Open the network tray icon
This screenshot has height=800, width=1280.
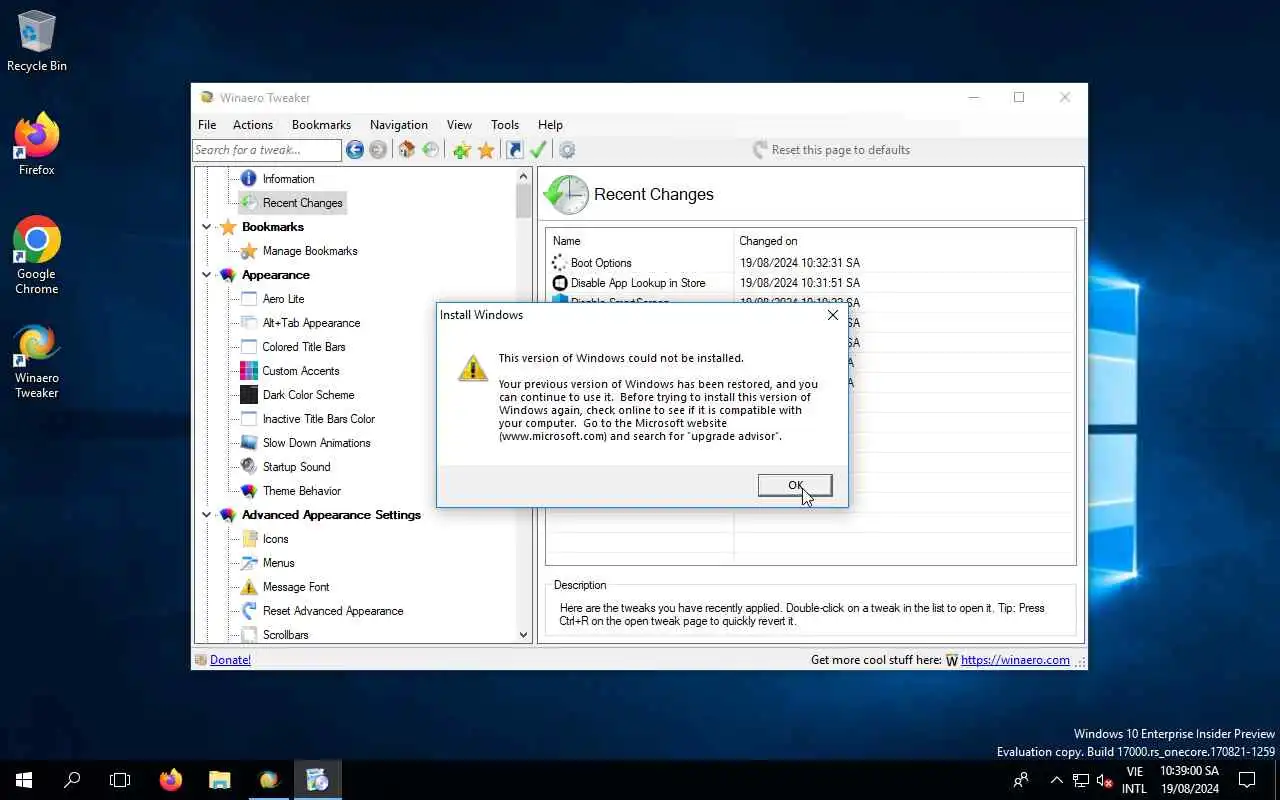point(1081,780)
